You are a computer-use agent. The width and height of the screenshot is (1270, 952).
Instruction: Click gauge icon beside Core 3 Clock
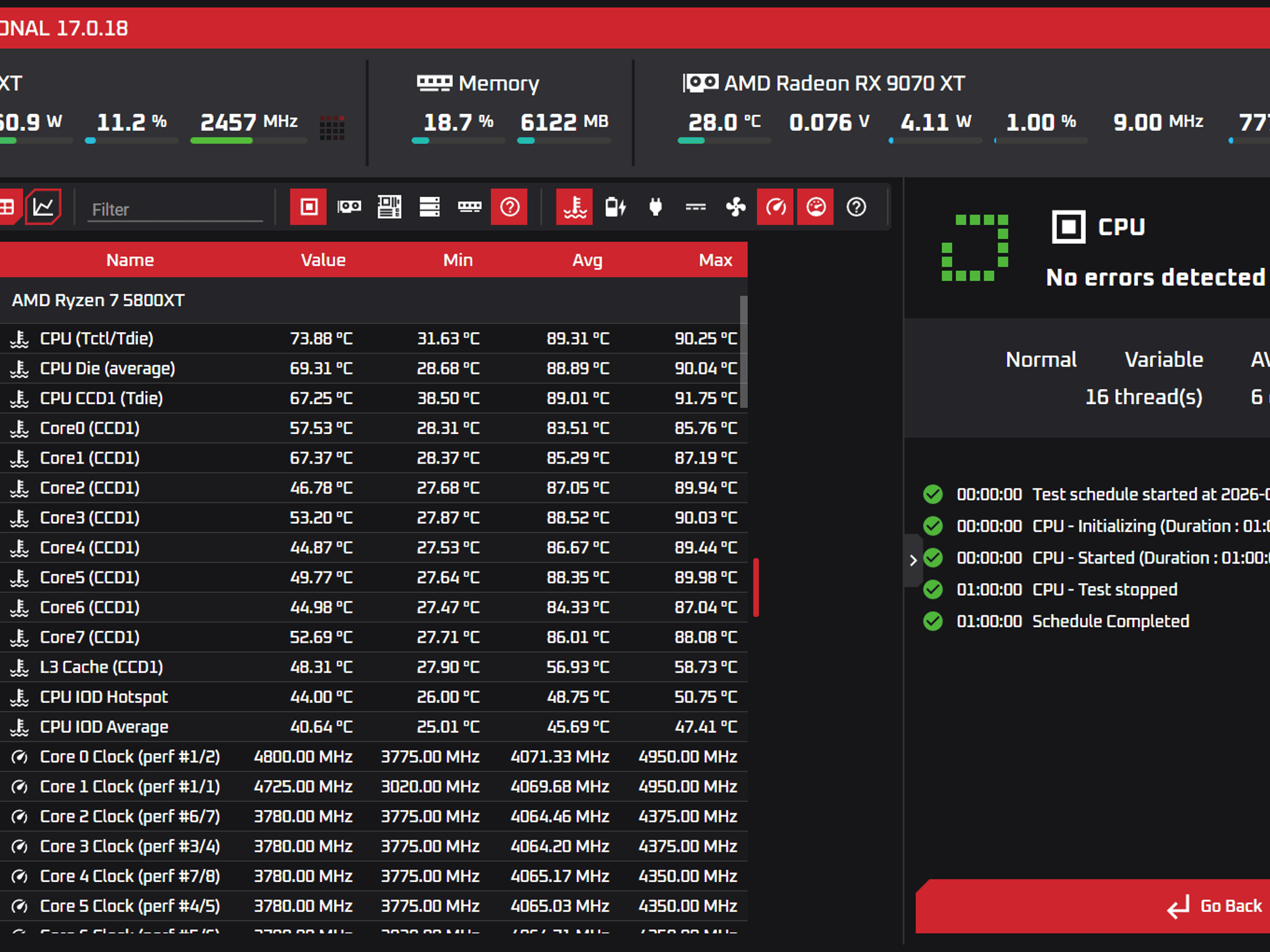pos(20,846)
